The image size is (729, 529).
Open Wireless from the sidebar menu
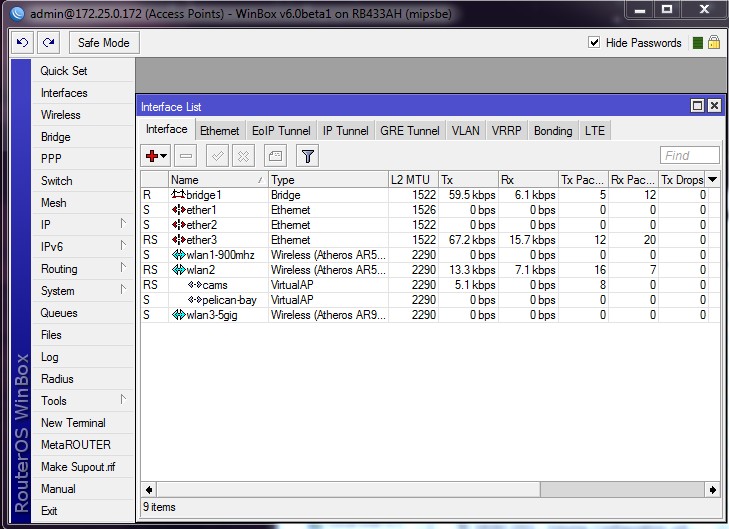[61, 115]
